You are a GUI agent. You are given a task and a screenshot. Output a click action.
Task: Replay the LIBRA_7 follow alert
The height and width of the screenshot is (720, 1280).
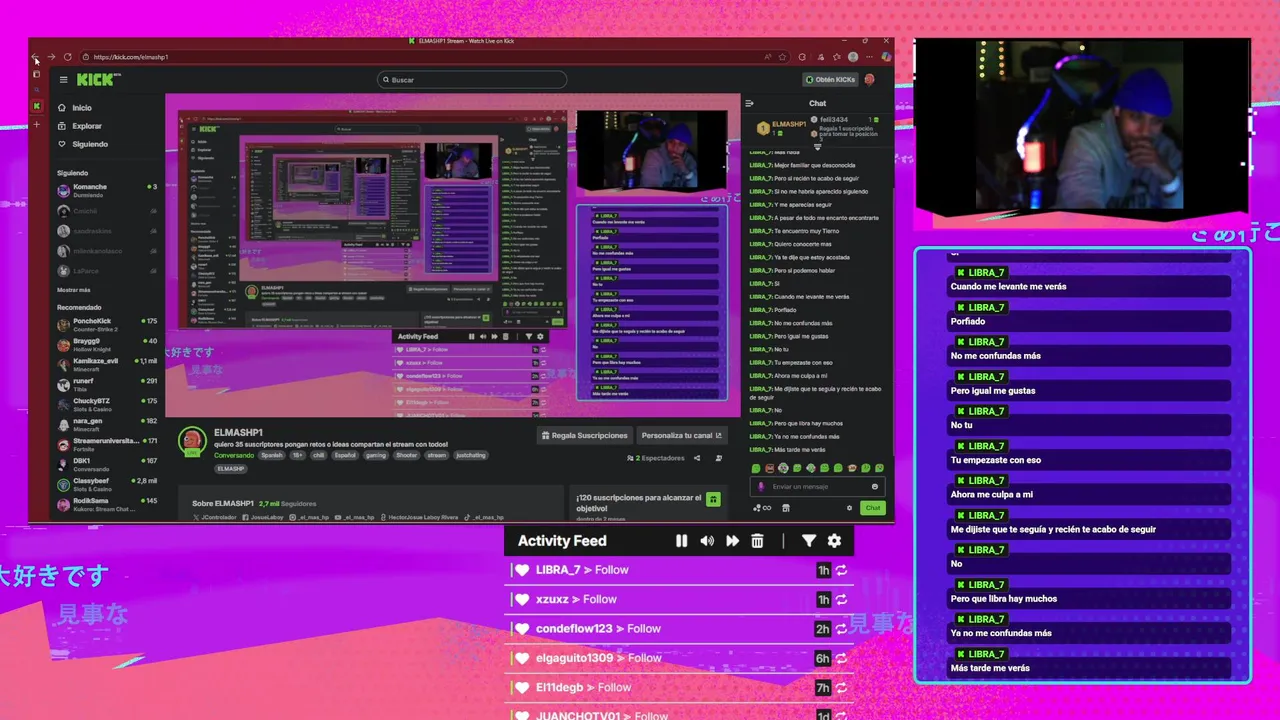pos(841,570)
